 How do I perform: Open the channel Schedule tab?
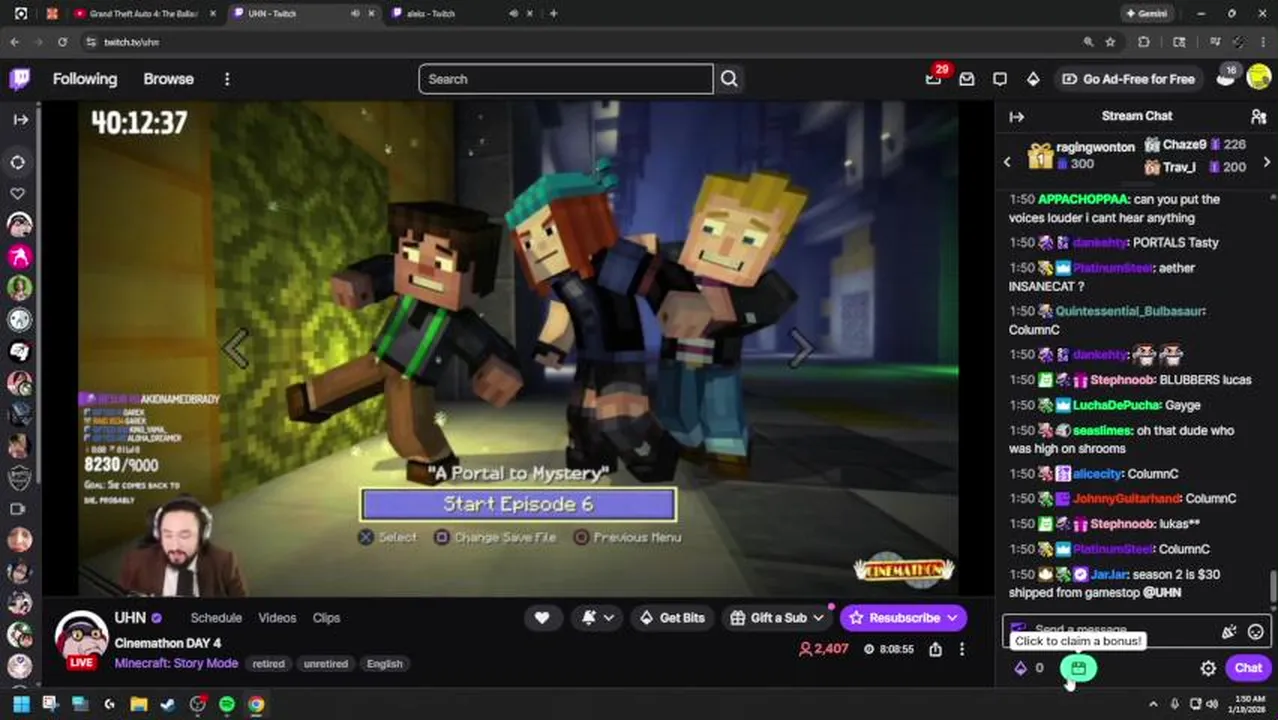pyautogui.click(x=216, y=618)
